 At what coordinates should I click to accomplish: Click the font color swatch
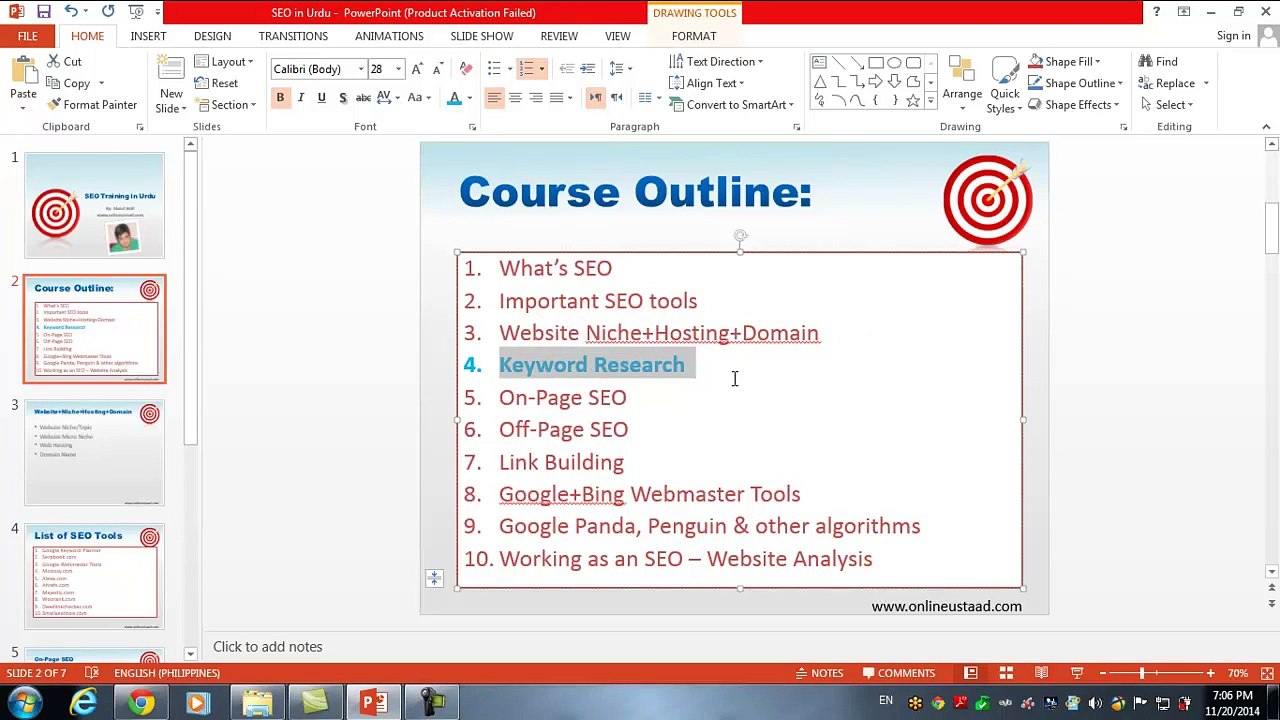[454, 98]
